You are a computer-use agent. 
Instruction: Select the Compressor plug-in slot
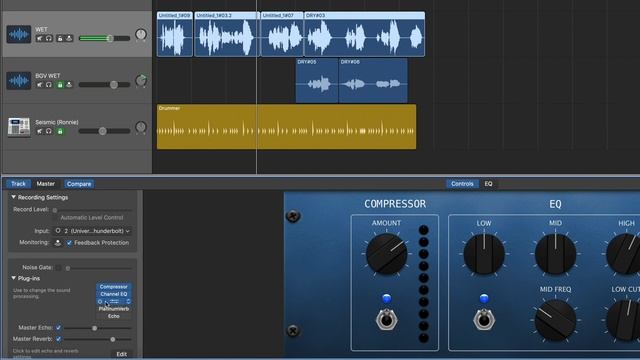114,287
